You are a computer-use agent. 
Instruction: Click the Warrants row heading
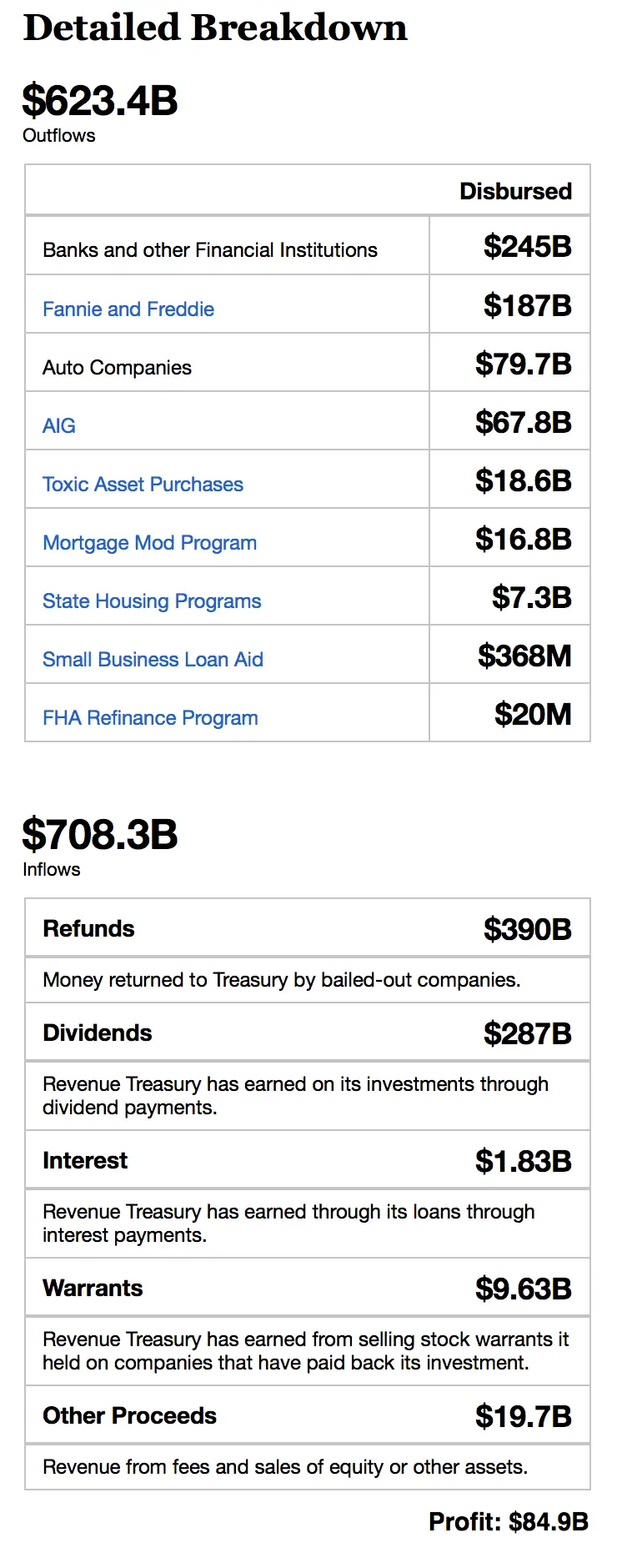93,1289
